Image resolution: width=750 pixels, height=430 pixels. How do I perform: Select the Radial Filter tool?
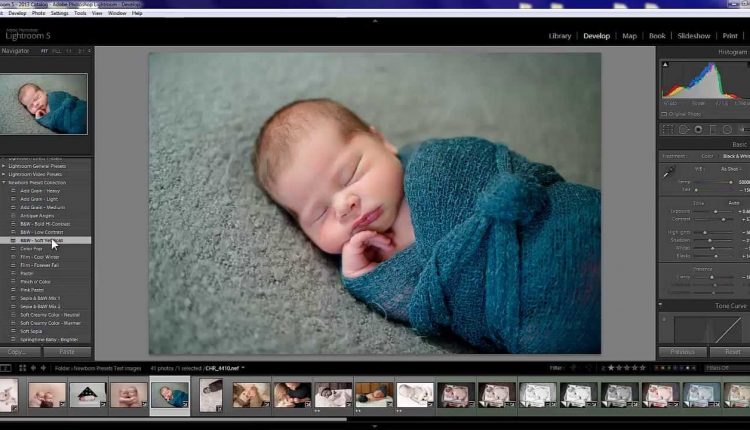point(727,130)
